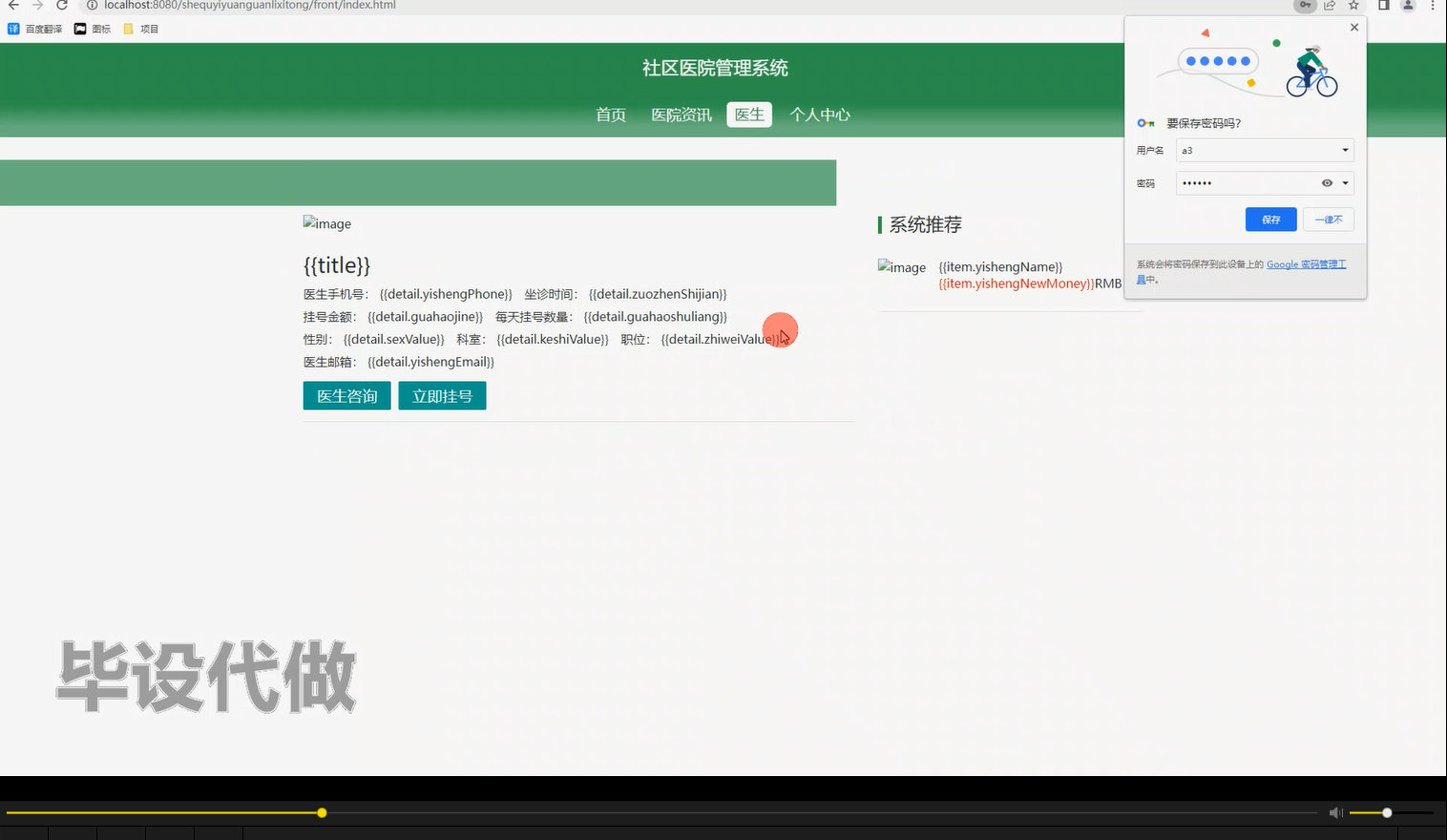The height and width of the screenshot is (840, 1447).
Task: Click the doctor thumbnail under 系统推荐
Action: [901, 268]
